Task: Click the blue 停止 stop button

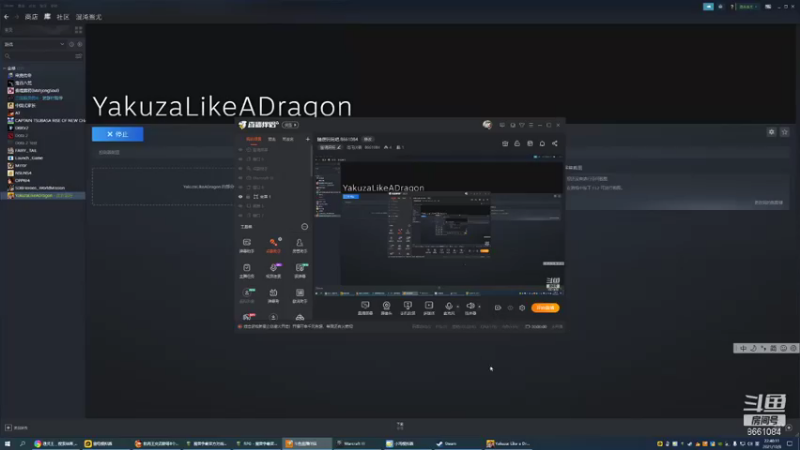Action: click(117, 134)
